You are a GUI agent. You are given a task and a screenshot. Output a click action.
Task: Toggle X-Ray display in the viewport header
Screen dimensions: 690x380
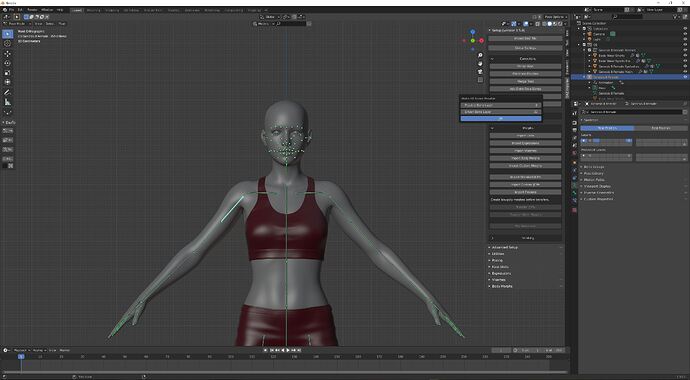click(x=537, y=24)
